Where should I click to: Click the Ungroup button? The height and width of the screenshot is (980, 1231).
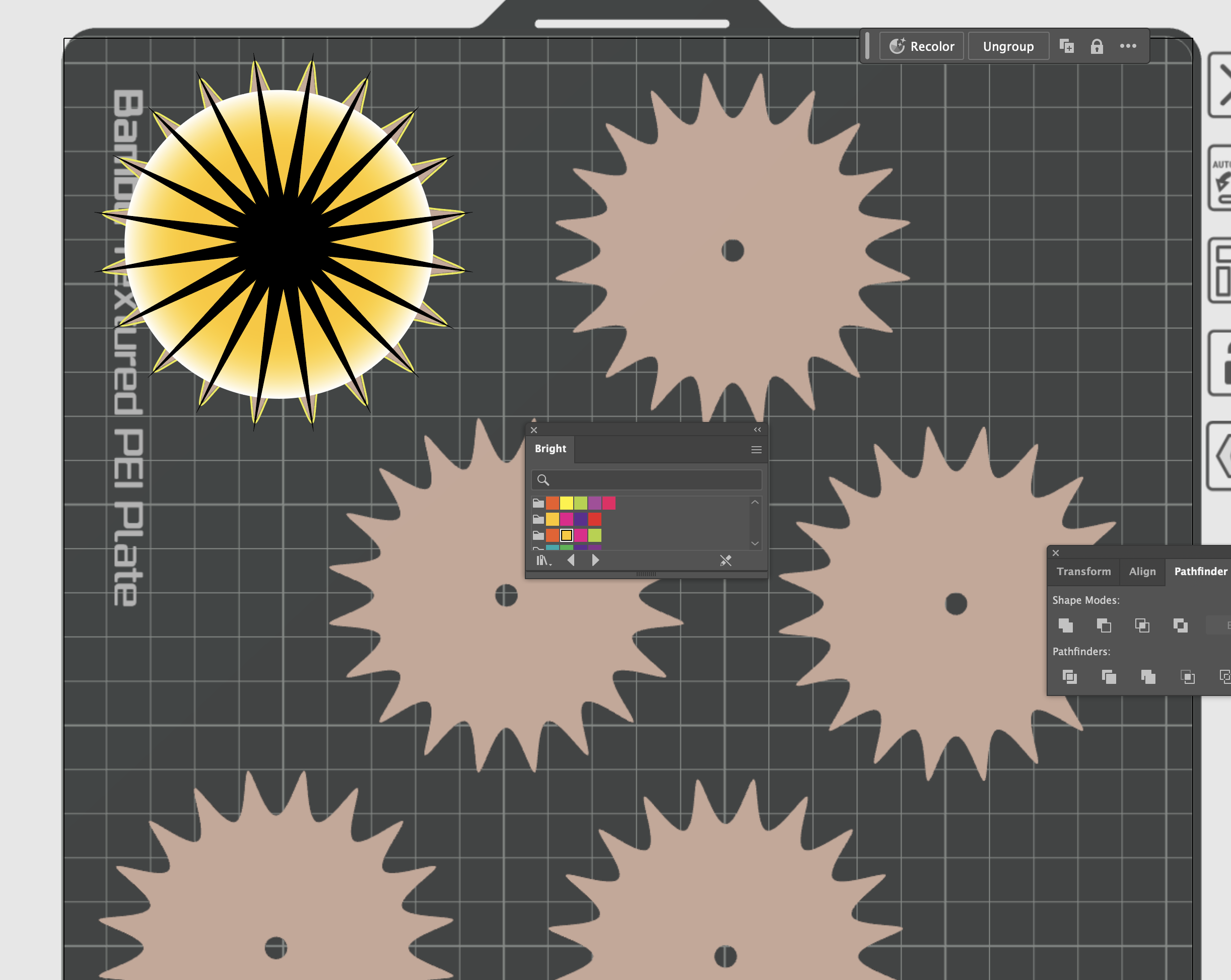(x=1008, y=46)
